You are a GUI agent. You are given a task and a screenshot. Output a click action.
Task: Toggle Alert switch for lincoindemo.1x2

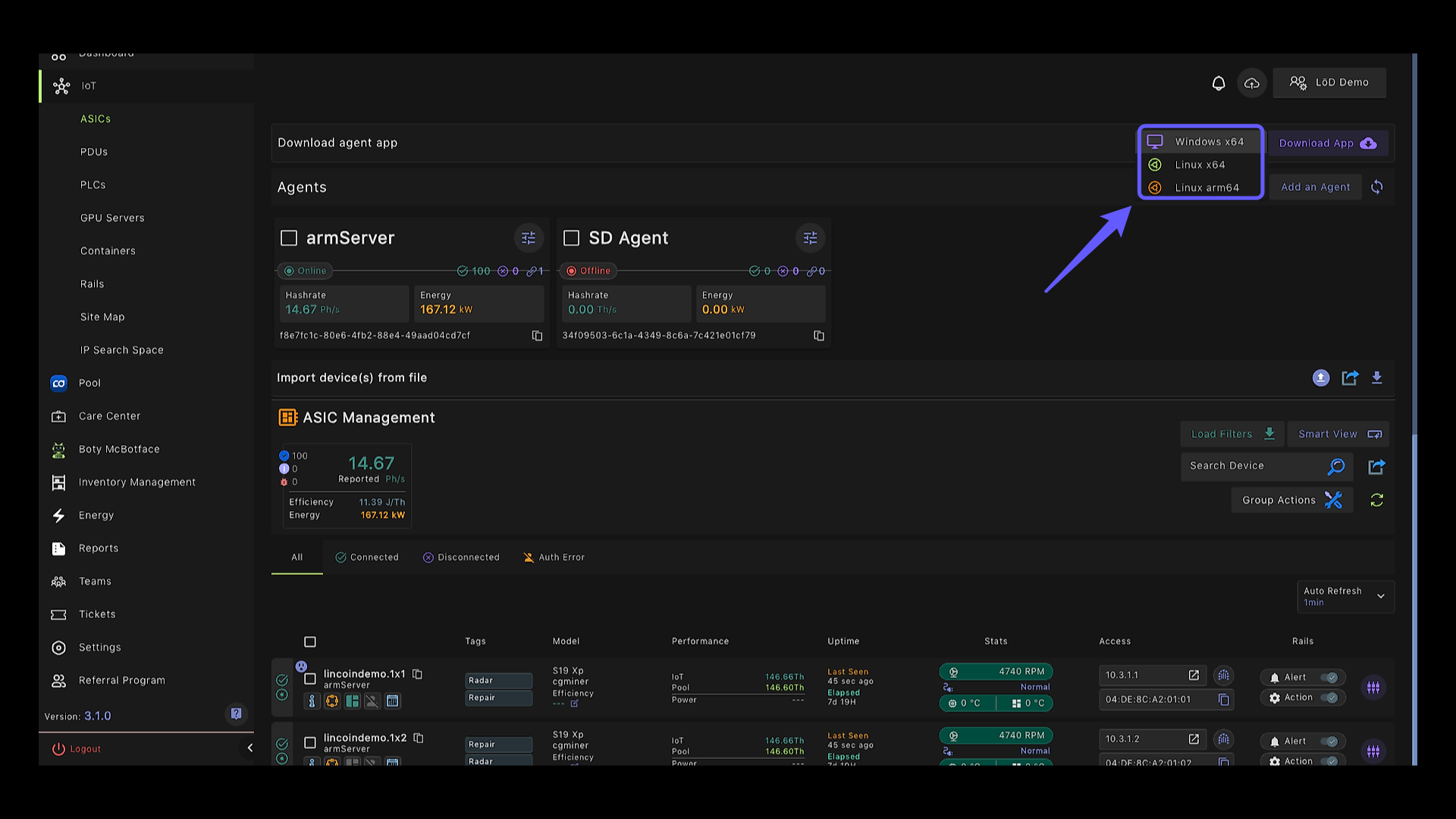pyautogui.click(x=1329, y=741)
